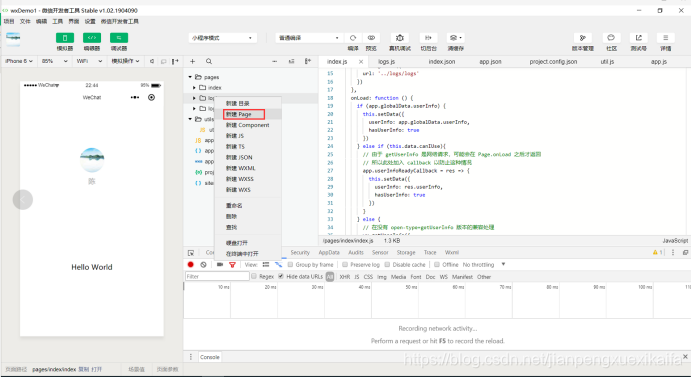The width and height of the screenshot is (692, 378).
Task: Click the large request rows view icon
Action: 266,265
